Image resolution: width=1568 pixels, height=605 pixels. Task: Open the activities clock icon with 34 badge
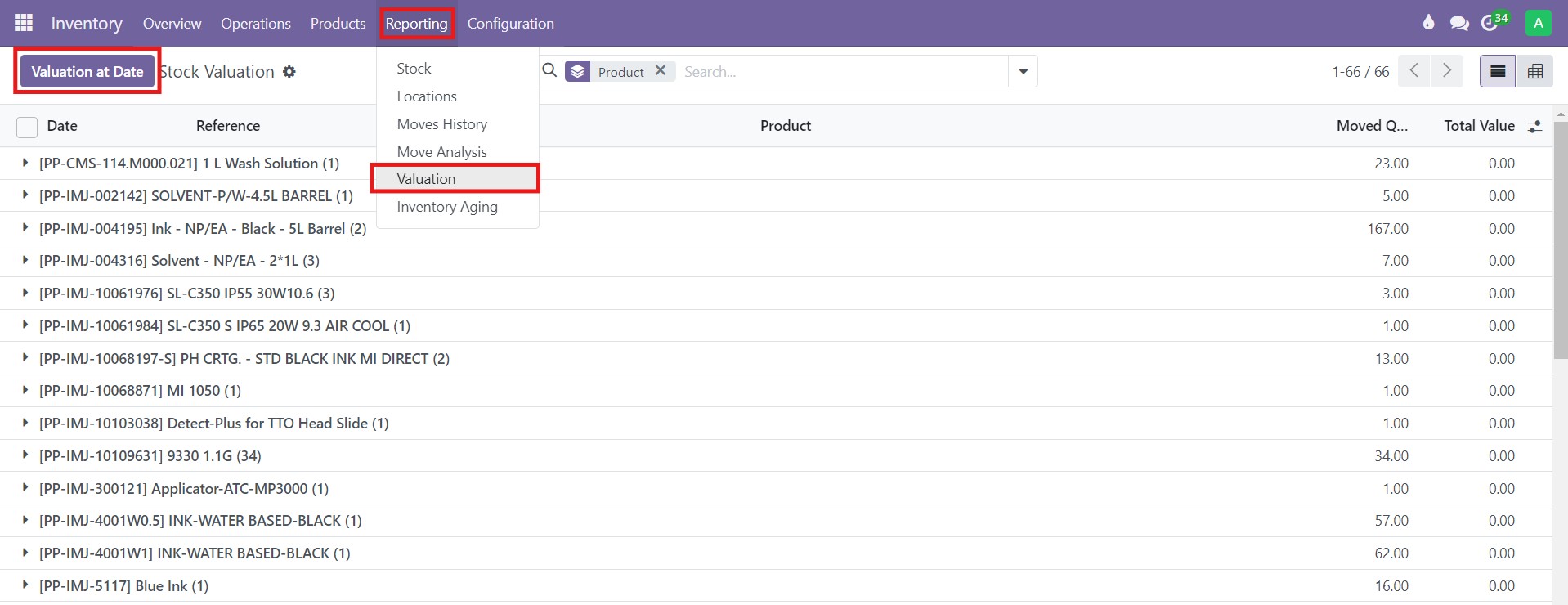coord(1491,23)
